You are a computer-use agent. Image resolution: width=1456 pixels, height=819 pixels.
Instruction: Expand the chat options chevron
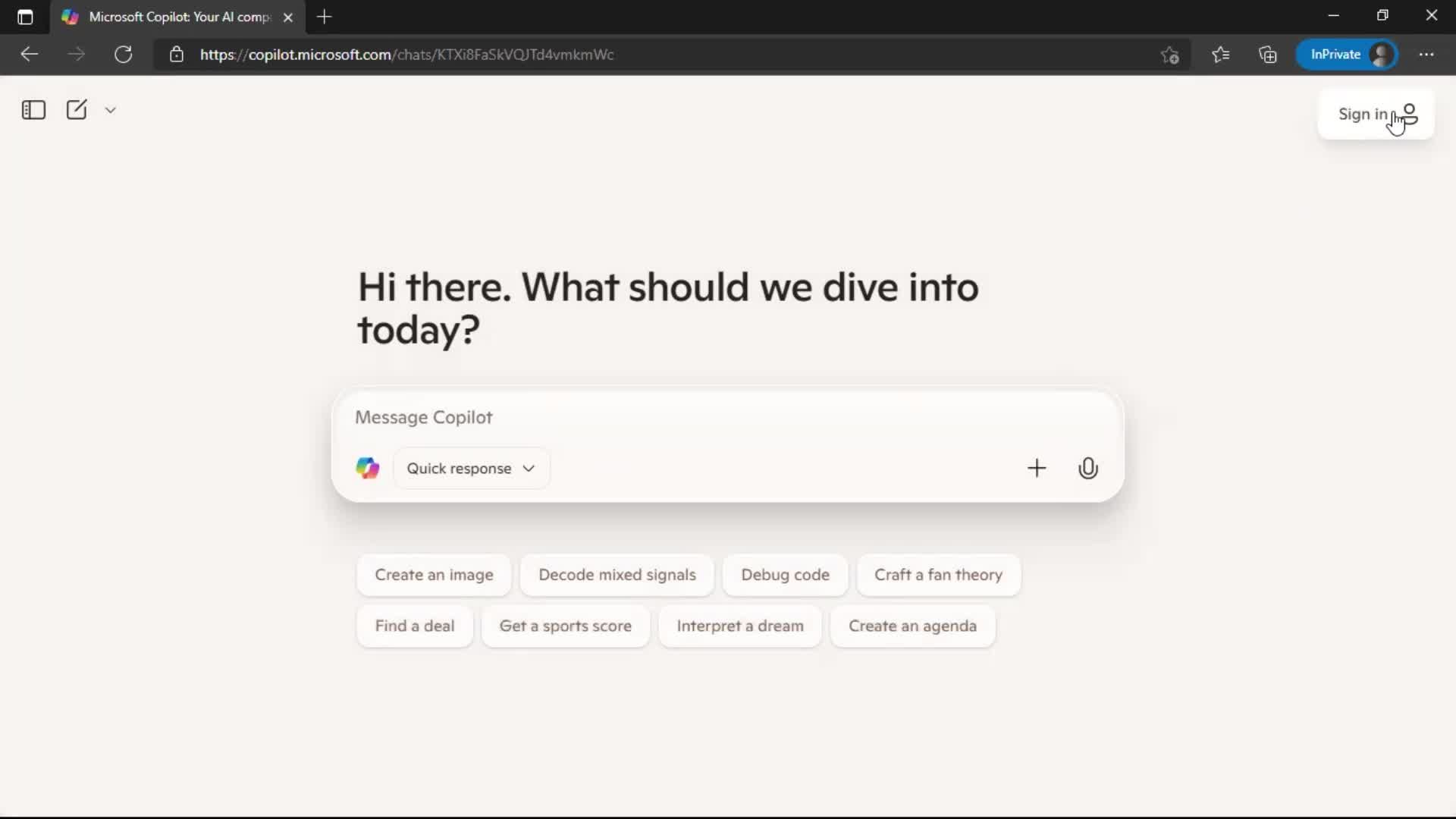[x=110, y=110]
